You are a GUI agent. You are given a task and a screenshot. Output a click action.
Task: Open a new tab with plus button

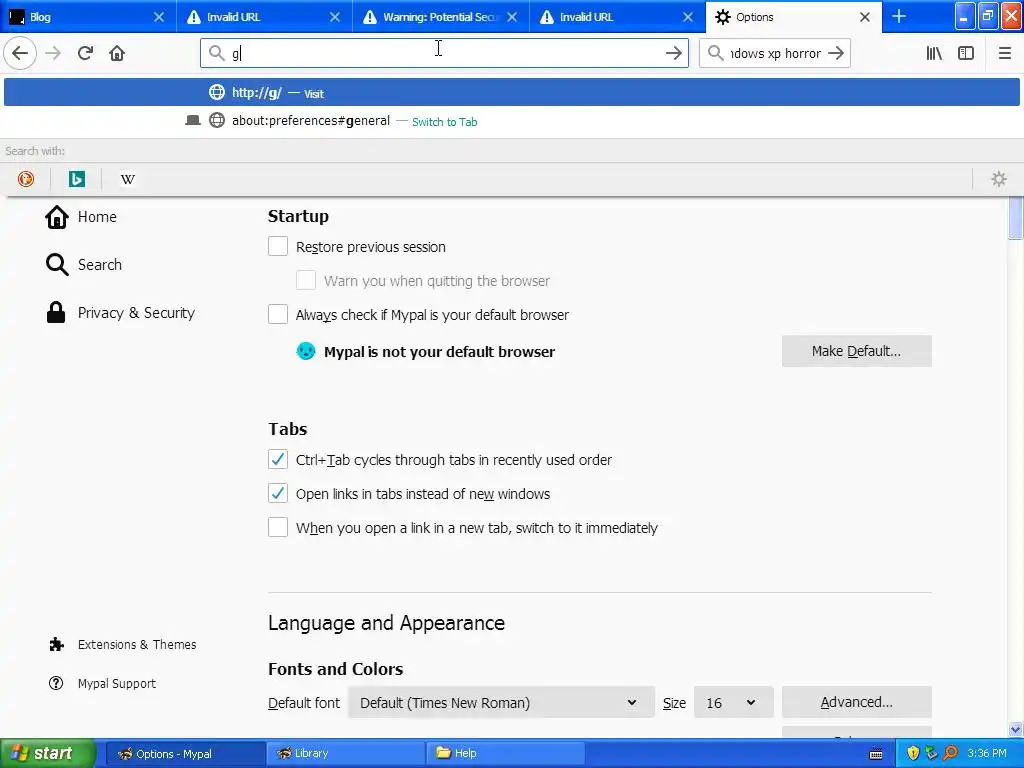tap(899, 16)
